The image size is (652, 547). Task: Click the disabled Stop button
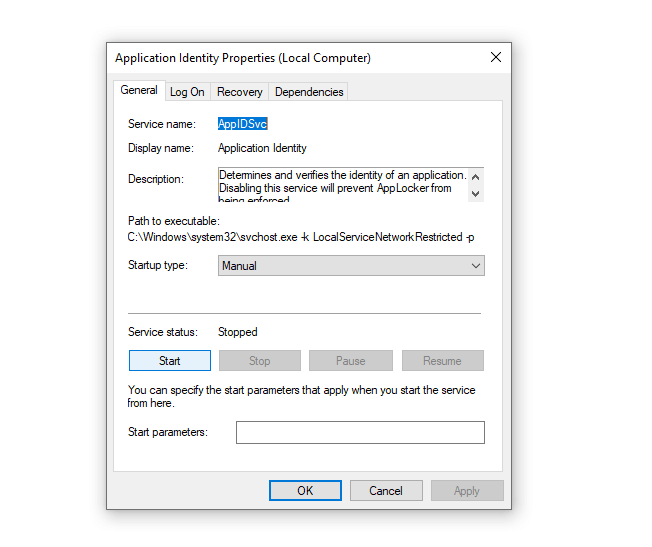click(259, 361)
